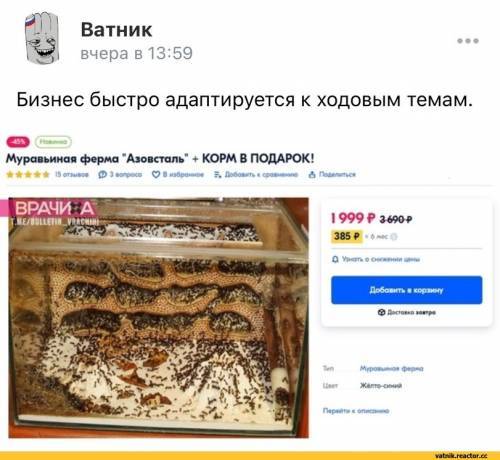This screenshot has width=500, height=460.
Task: Click the heart icon for В избранное
Action: 156,174
